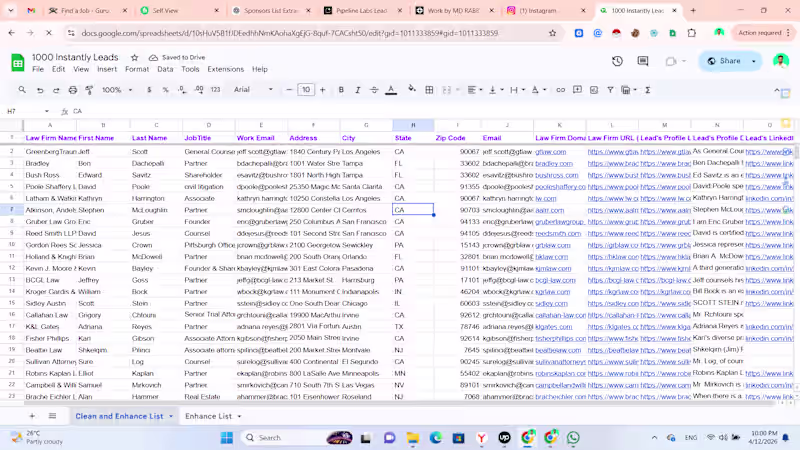
Task: Open the text color picker
Action: click(391, 90)
